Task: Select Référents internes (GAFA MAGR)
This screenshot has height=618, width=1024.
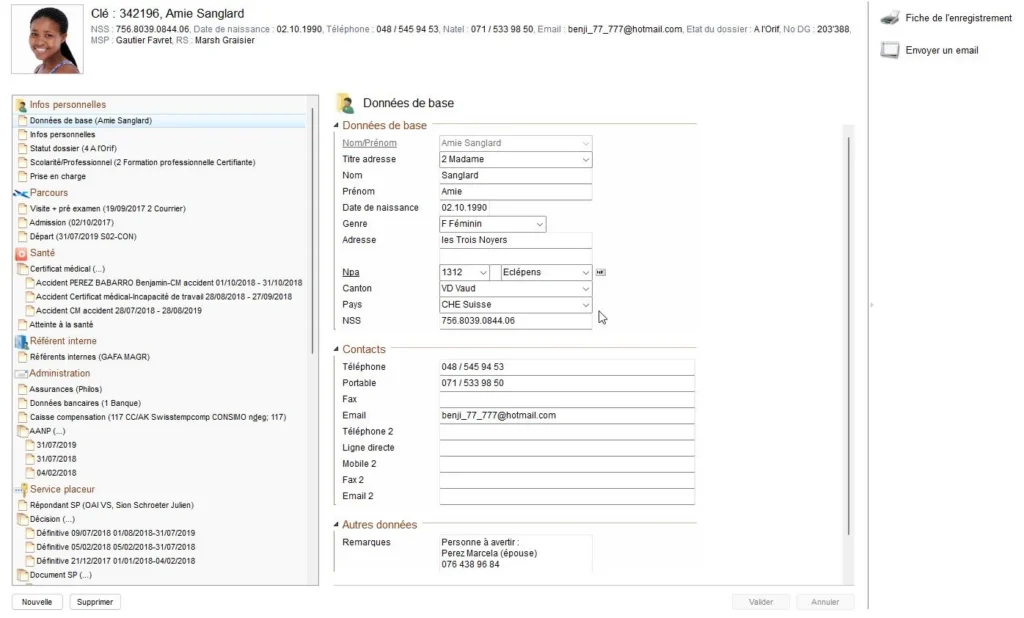Action: pos(89,357)
